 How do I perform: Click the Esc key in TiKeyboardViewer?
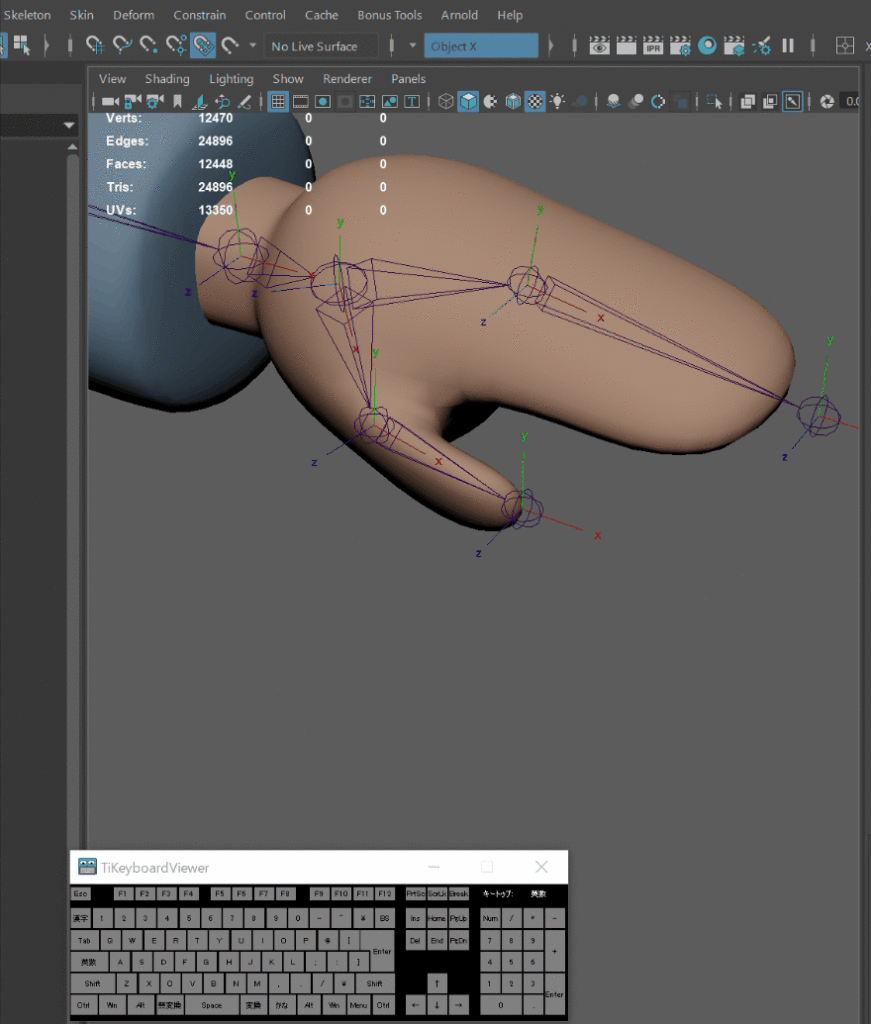click(80, 893)
